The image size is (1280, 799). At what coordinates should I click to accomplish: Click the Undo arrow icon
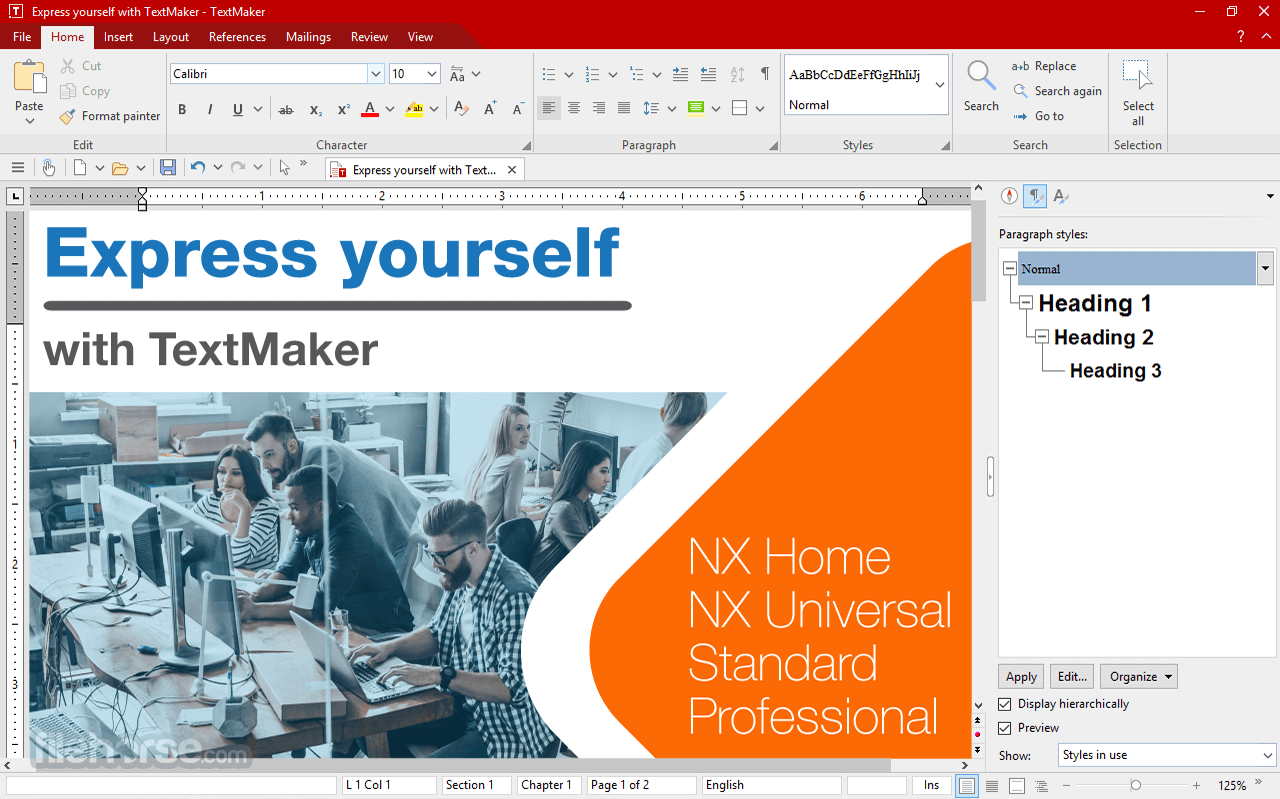tap(198, 168)
